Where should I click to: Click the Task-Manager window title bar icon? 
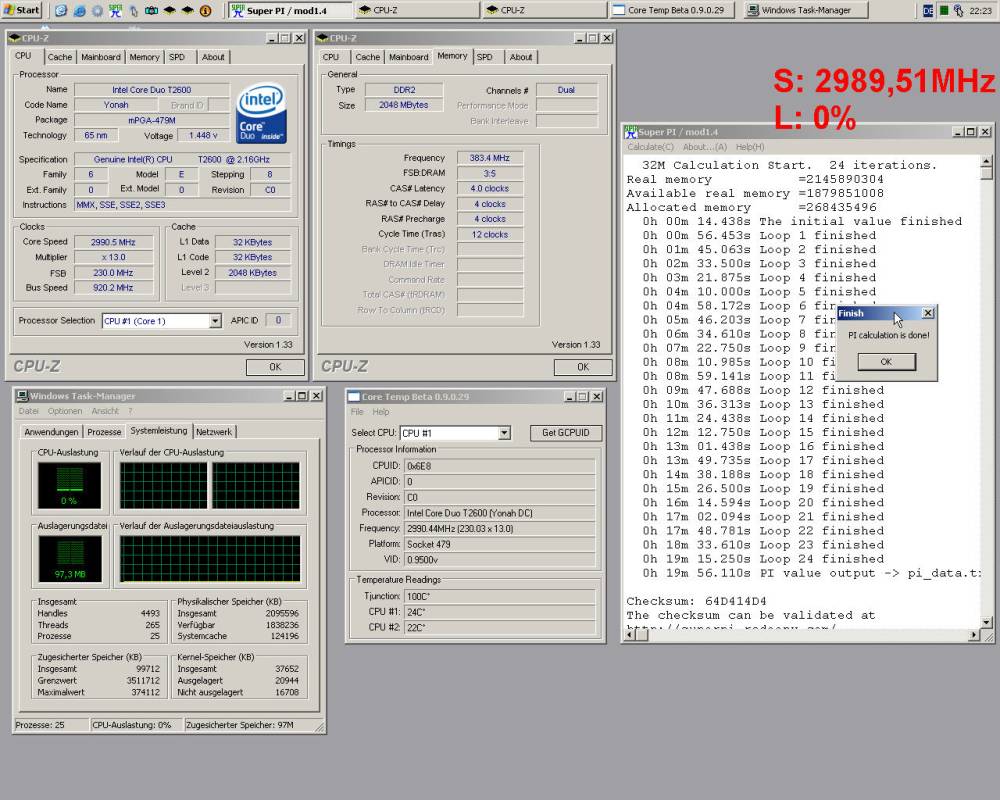[22, 396]
